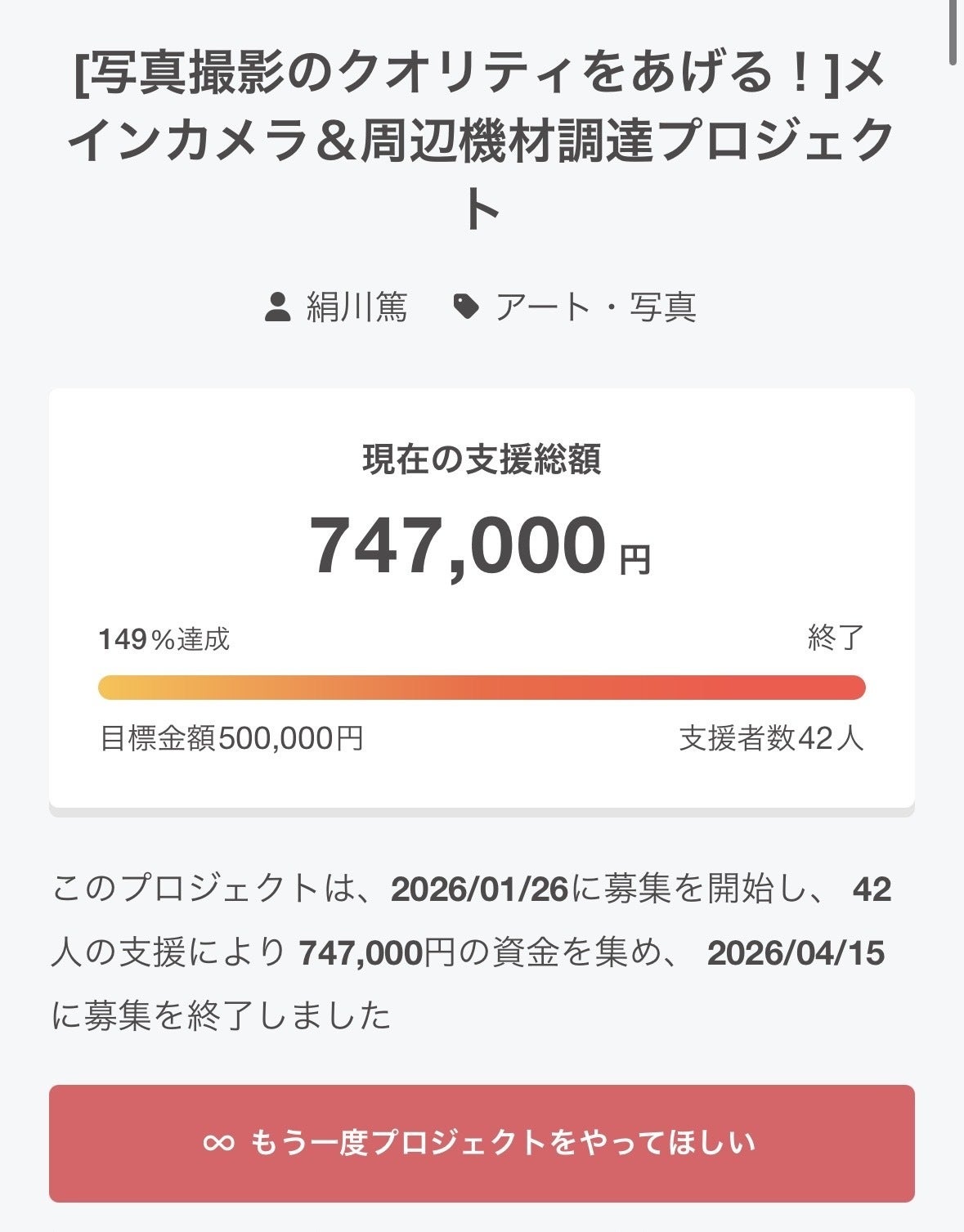Viewport: 964px width, 1232px height.
Task: Click the 現在の支援総額 heading
Action: [481, 459]
